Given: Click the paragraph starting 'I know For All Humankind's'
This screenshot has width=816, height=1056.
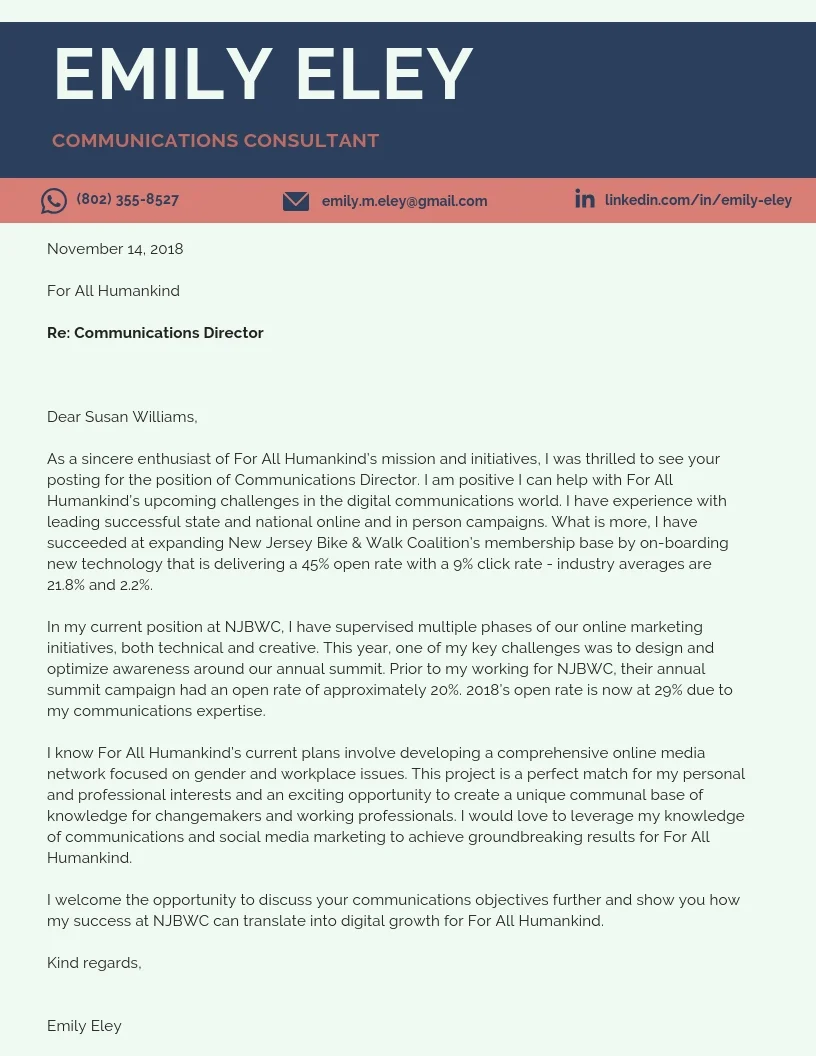Looking at the screenshot, I should 396,805.
